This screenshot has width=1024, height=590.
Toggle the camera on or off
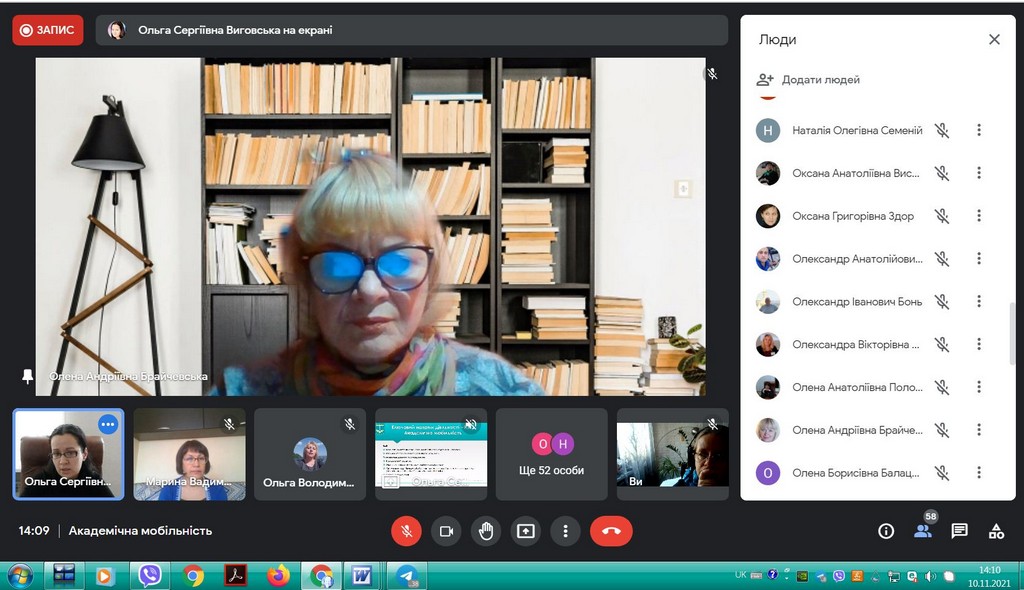pyautogui.click(x=446, y=531)
